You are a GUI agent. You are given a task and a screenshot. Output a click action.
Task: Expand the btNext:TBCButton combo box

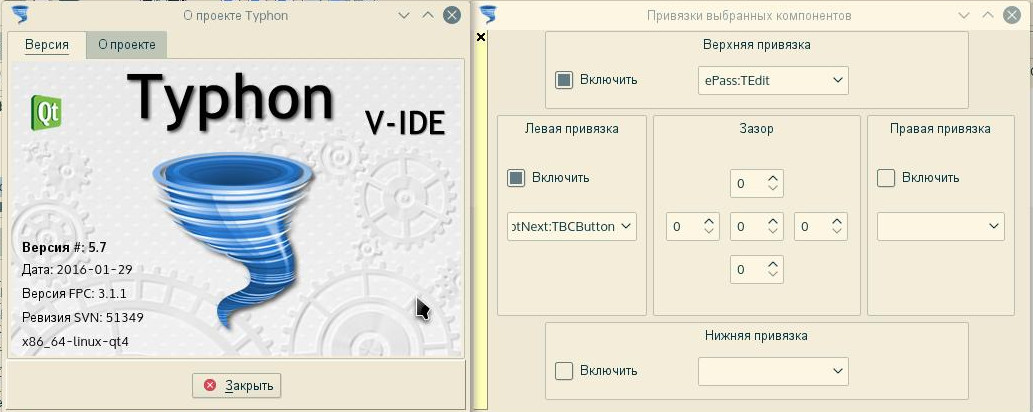click(x=572, y=227)
